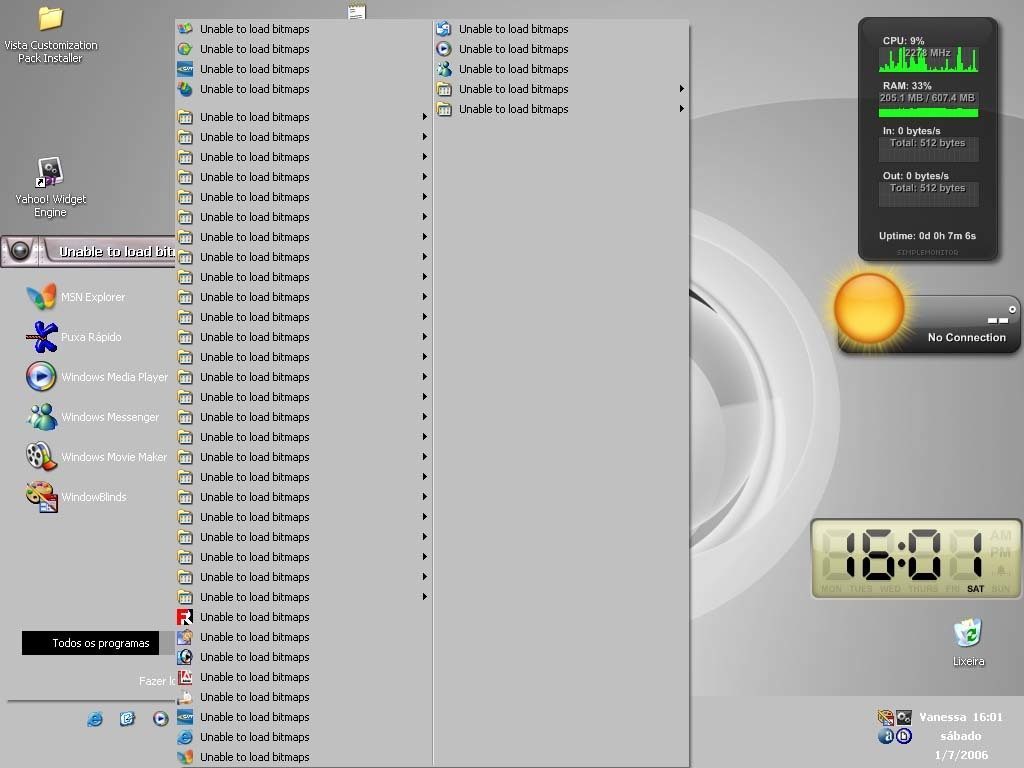Viewport: 1024px width, 768px height.
Task: Click the 1/7/2006 date in the taskbar
Action: click(961, 755)
